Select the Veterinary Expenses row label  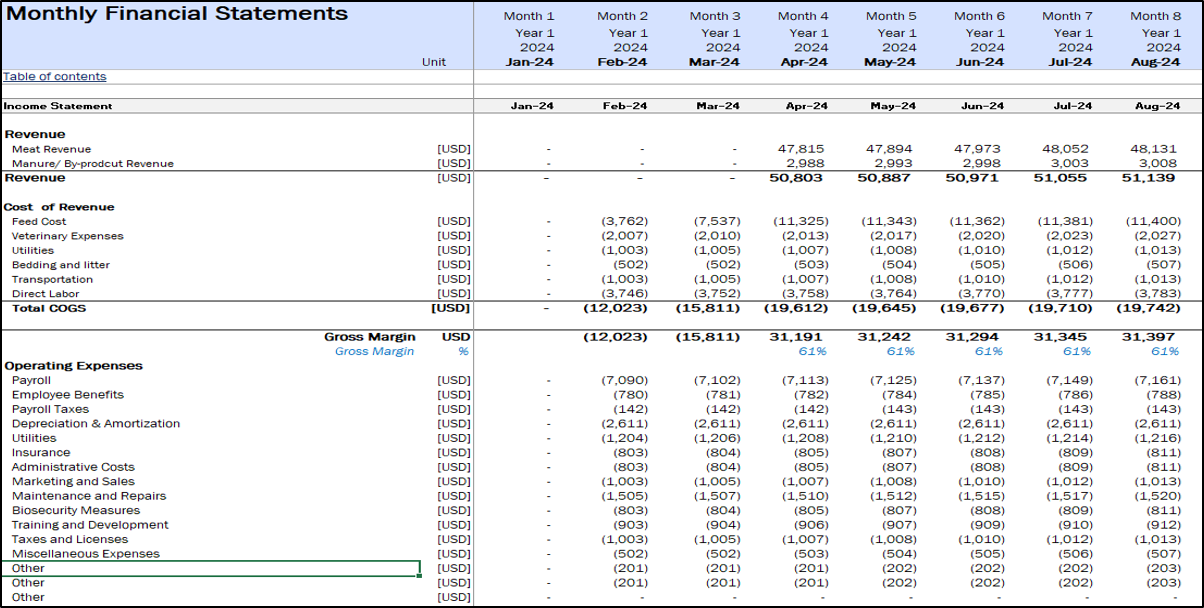pyautogui.click(x=67, y=236)
